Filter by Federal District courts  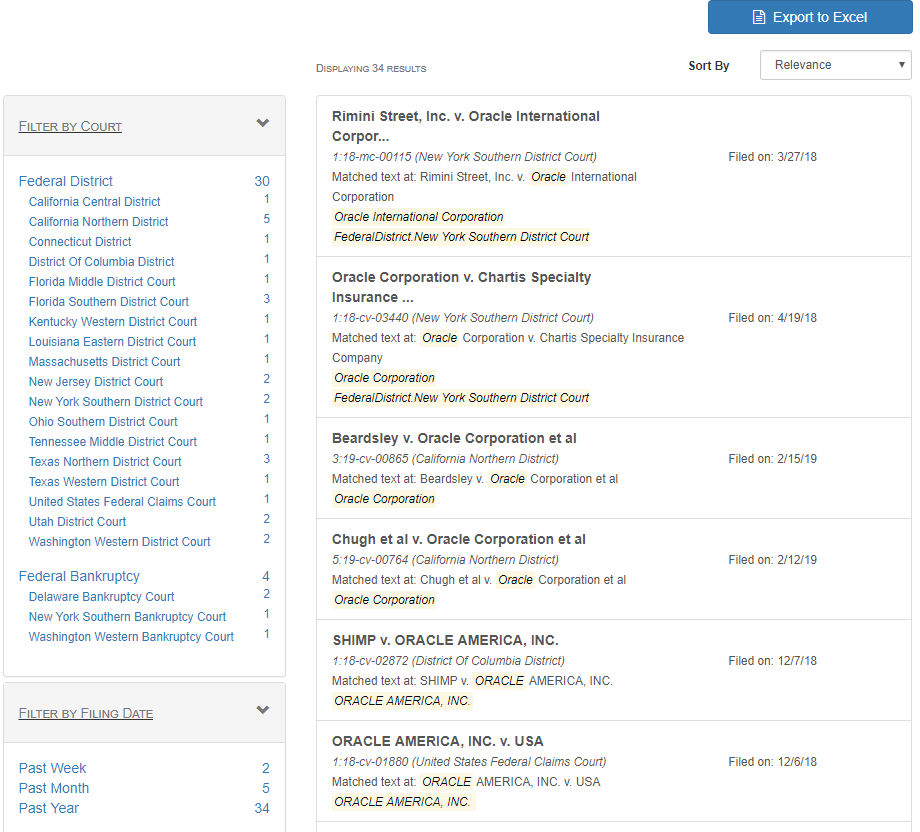(66, 181)
